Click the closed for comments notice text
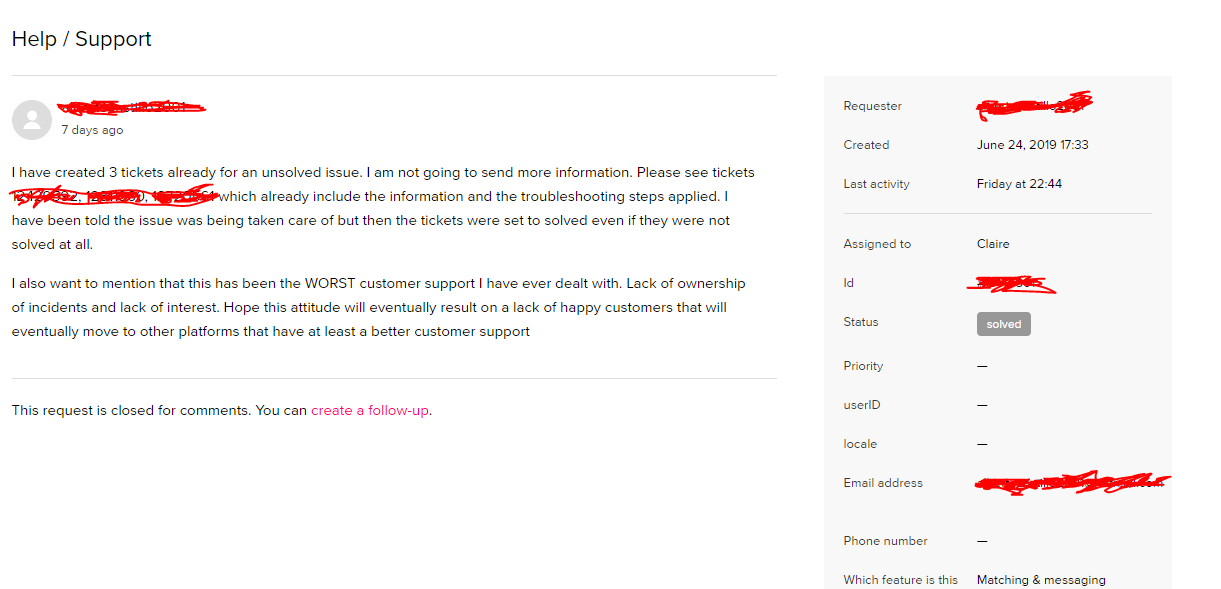This screenshot has width=1221, height=589. point(159,410)
